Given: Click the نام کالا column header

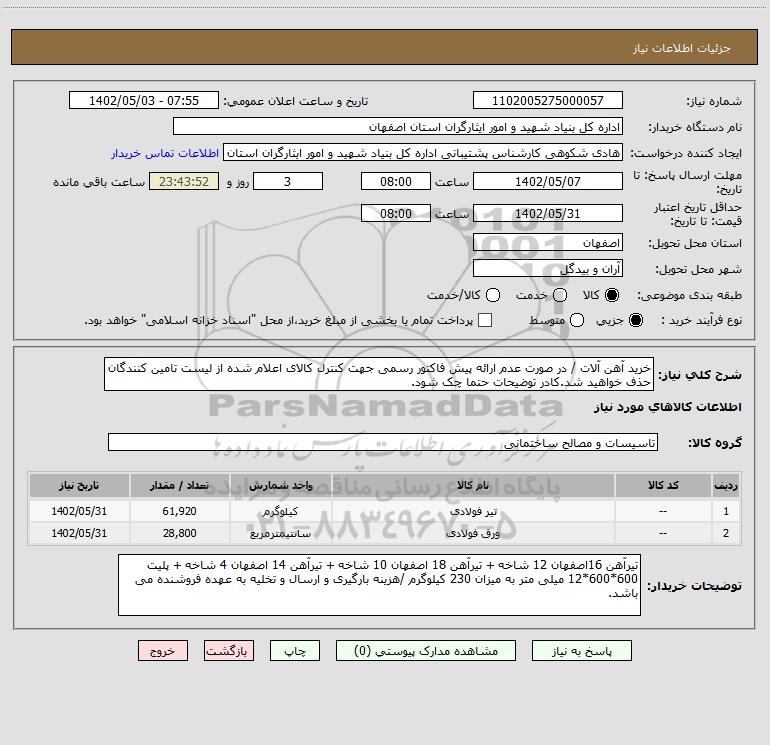Looking at the screenshot, I should [473, 485].
